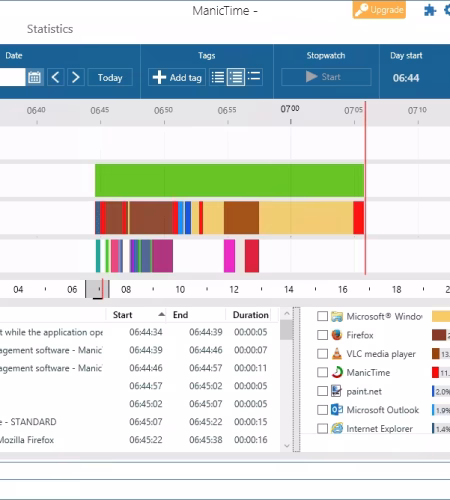Click the date input field
The height and width of the screenshot is (500, 450).
point(12,77)
